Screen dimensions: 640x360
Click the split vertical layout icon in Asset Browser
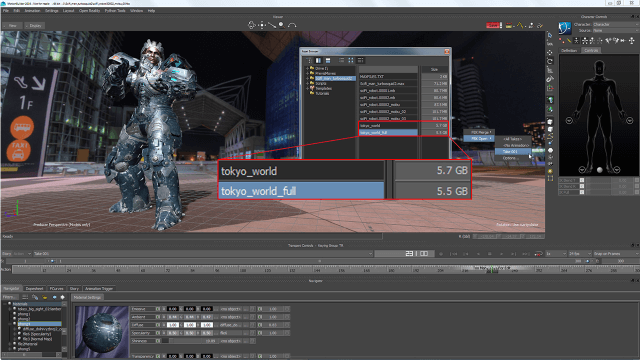point(318,60)
